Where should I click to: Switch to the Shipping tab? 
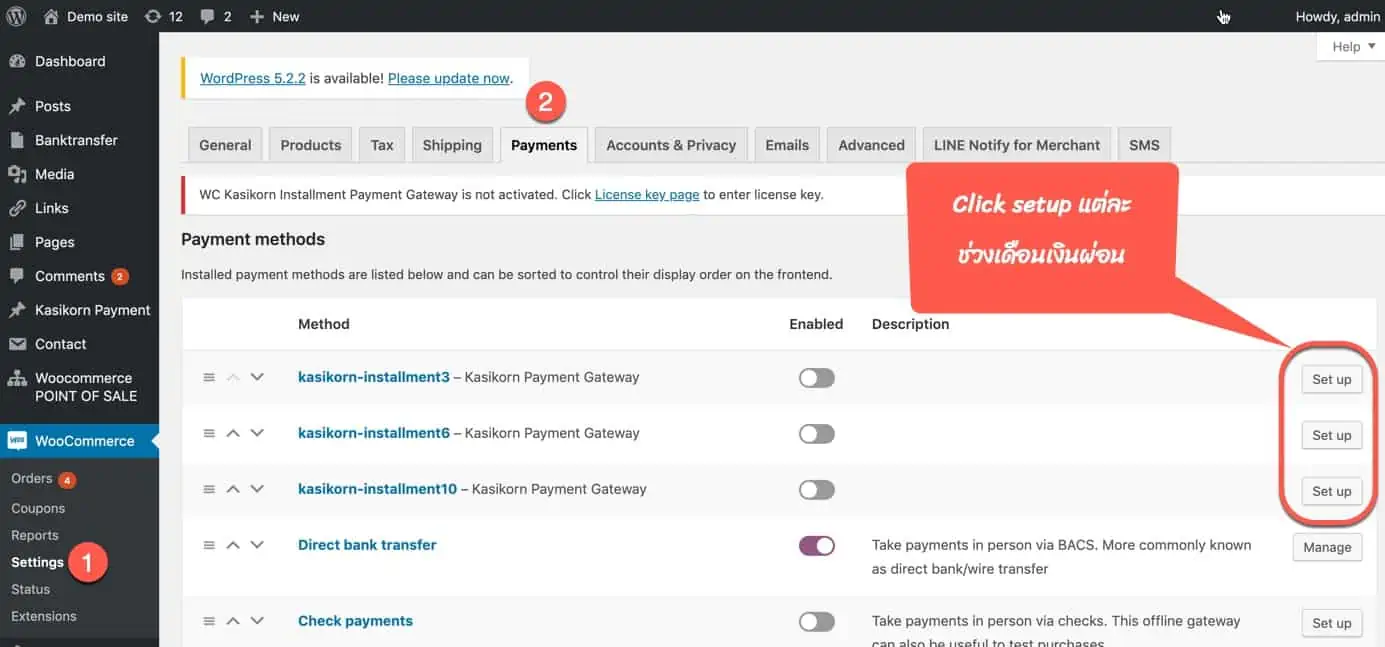pyautogui.click(x=452, y=145)
